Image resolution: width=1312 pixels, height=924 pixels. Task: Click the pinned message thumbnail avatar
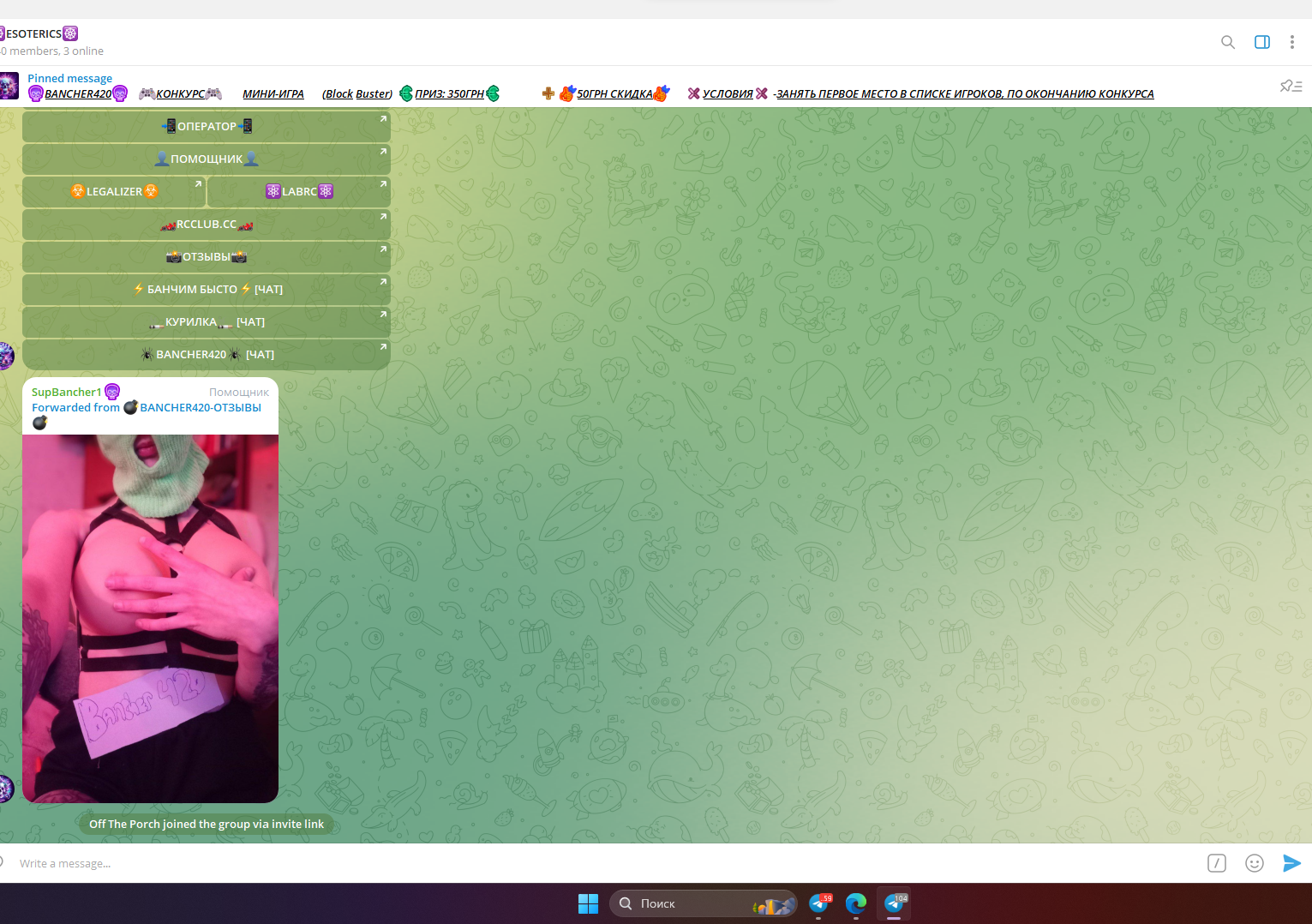9,86
